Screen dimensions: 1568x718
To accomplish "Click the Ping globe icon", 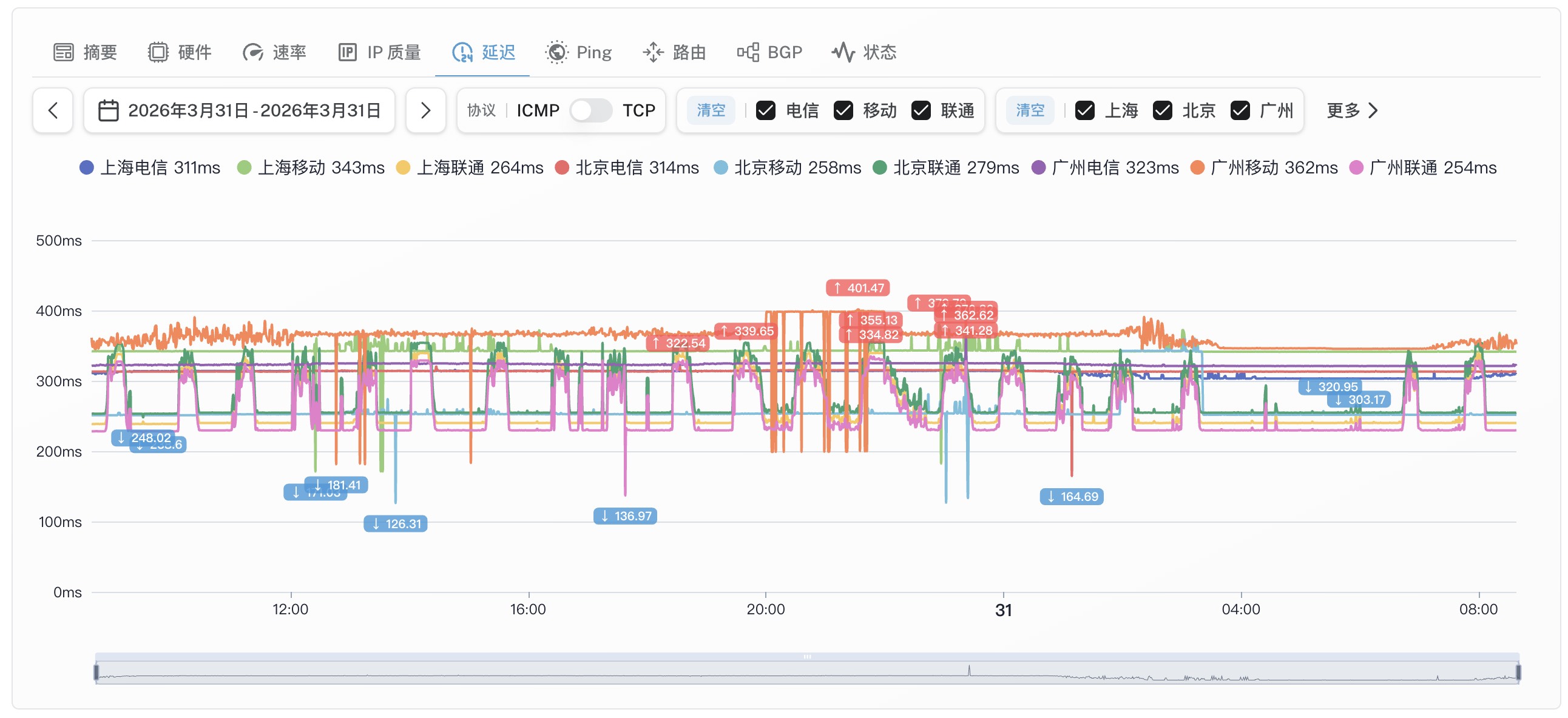I will coord(556,52).
